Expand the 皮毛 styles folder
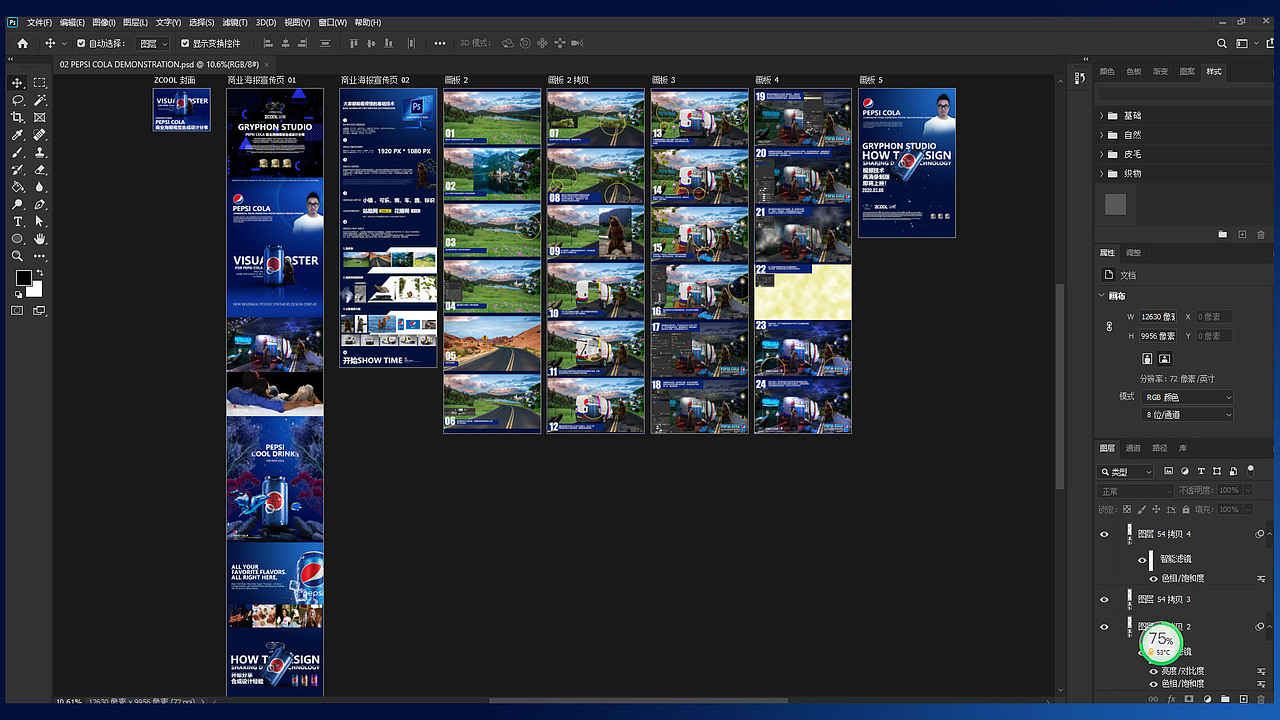The height and width of the screenshot is (720, 1280). 1102,154
